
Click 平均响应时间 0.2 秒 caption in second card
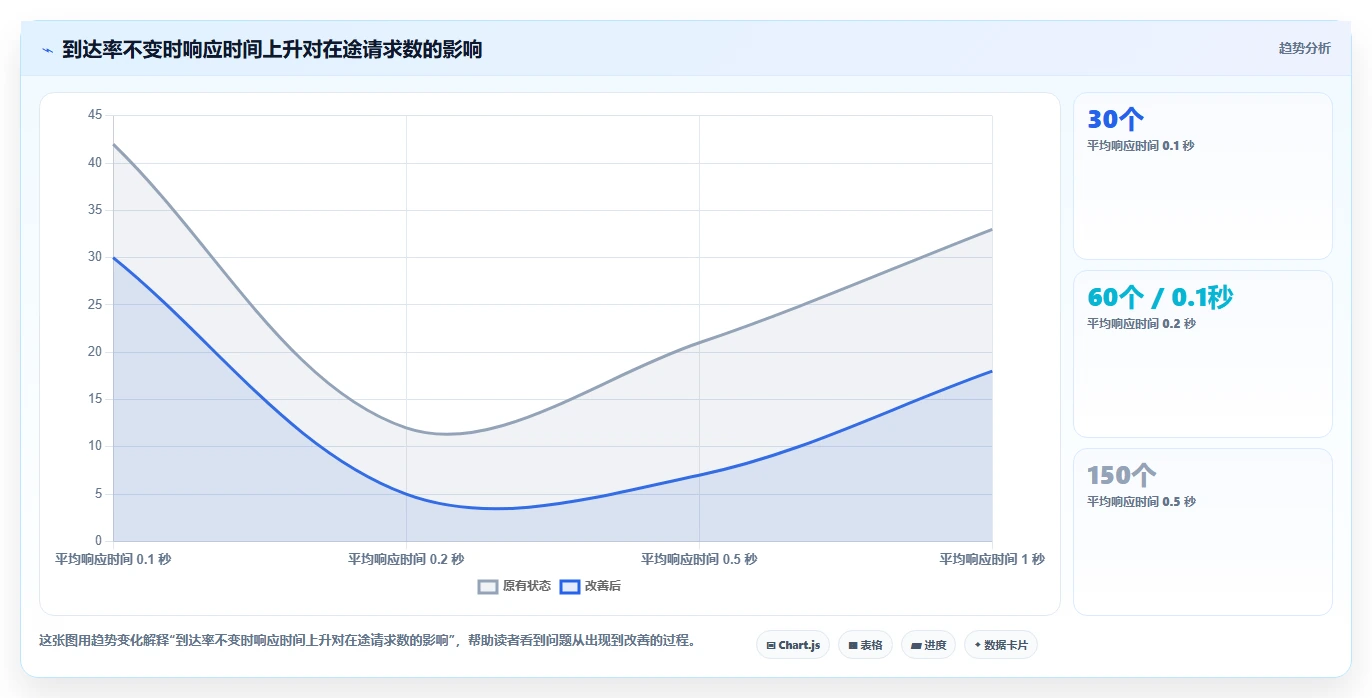[x=1141, y=324]
